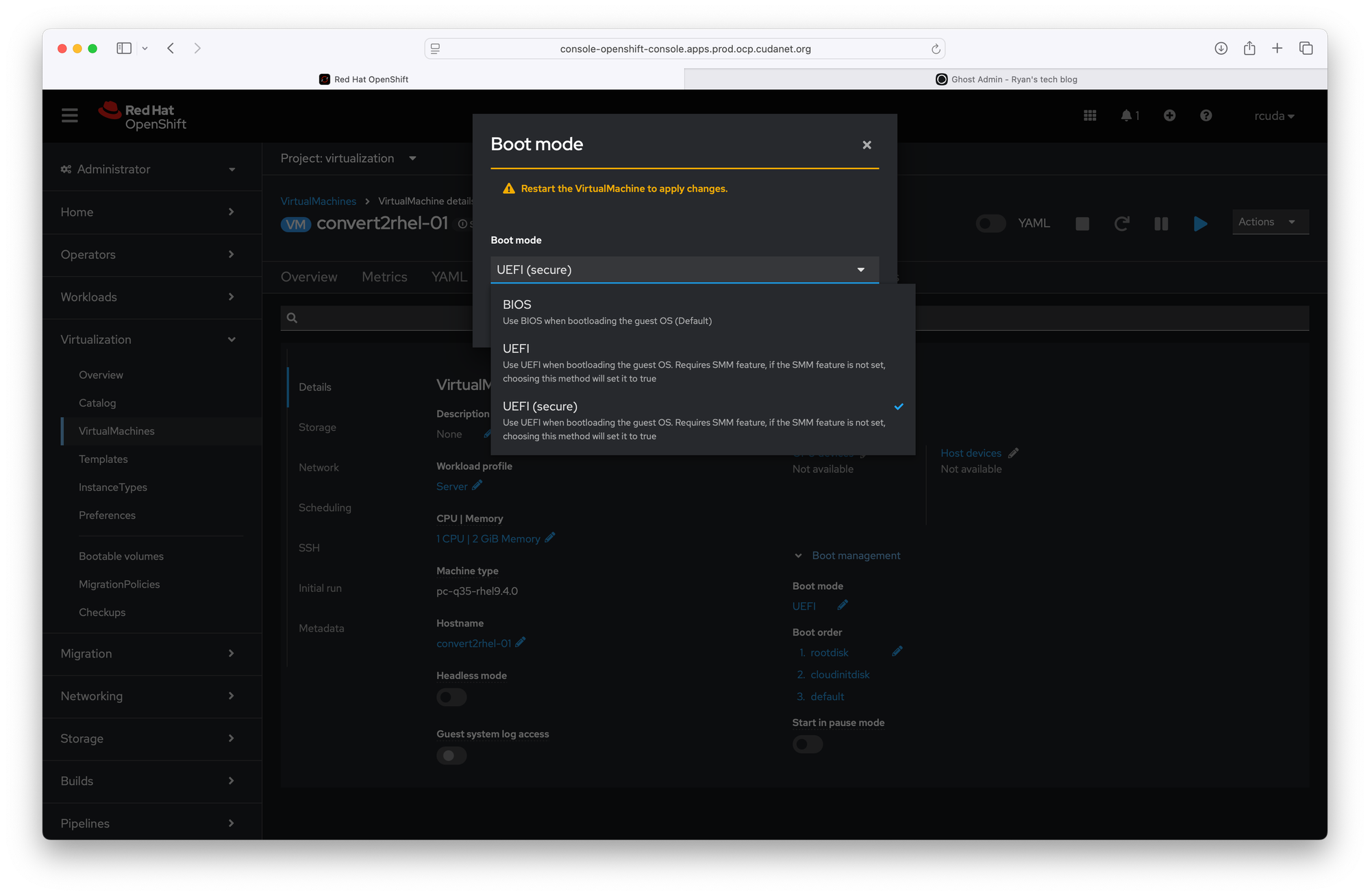Edit boot order pencil icon
1370x896 pixels.
coord(897,651)
